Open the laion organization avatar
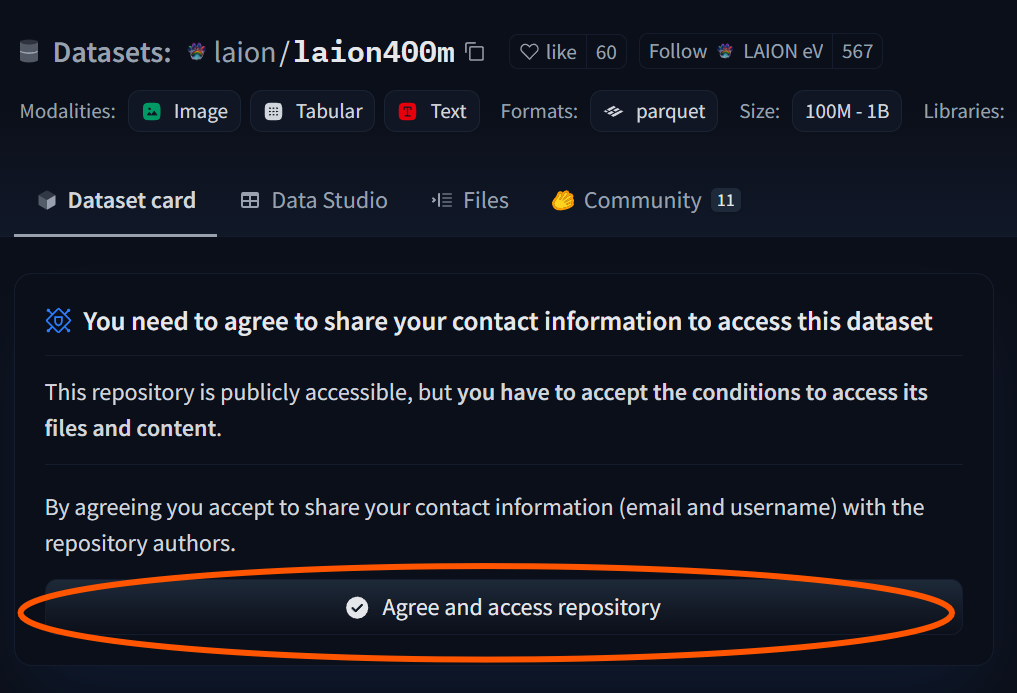 199,51
